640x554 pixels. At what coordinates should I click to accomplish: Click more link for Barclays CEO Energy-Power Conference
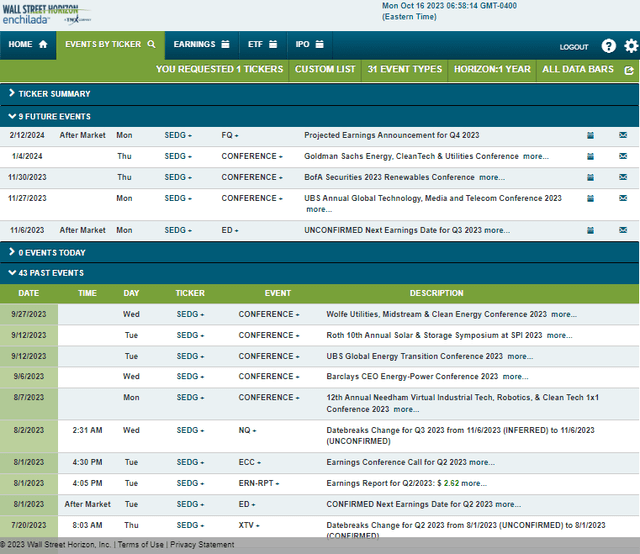[x=515, y=376]
